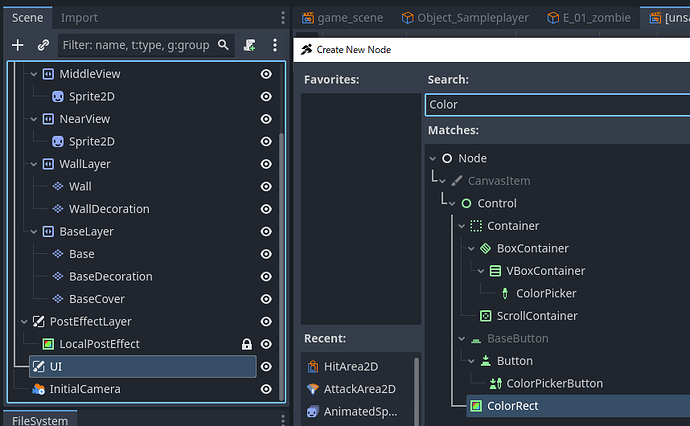
Task: Click the HitArea2D icon in Recent
Action: click(x=314, y=367)
